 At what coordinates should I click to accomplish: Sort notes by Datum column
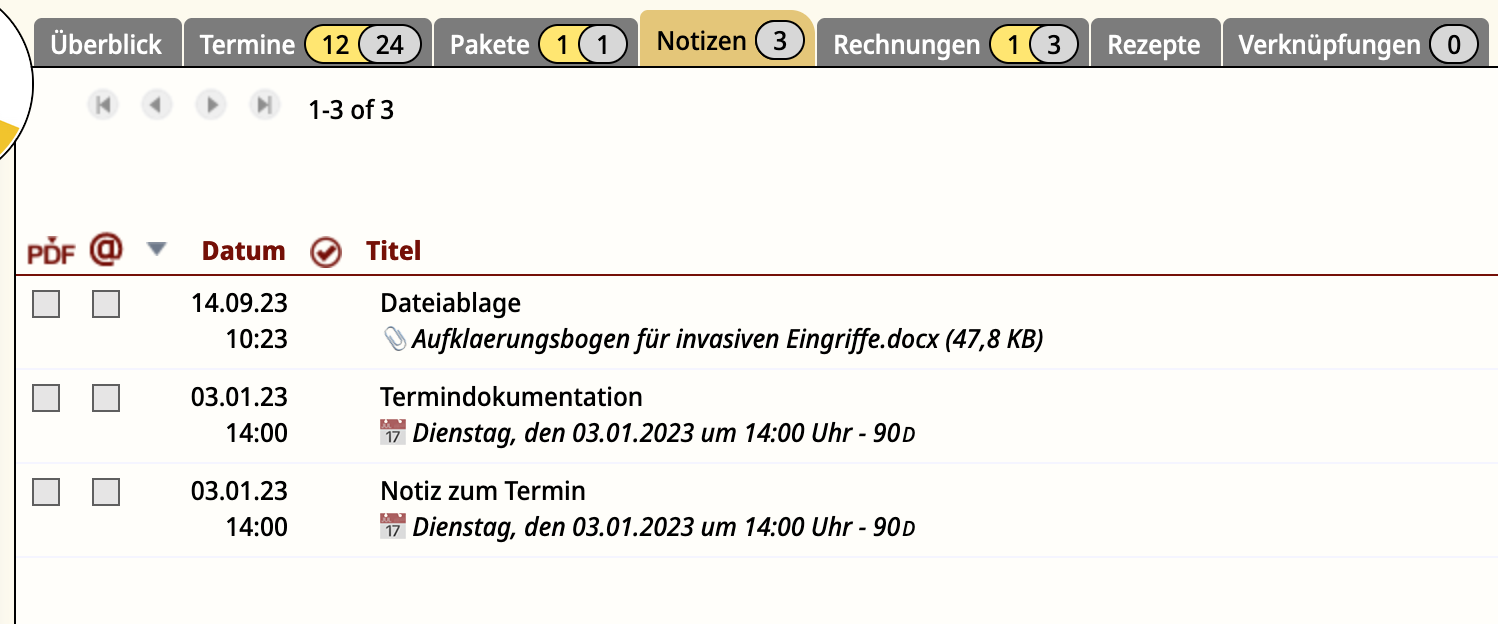[243, 251]
